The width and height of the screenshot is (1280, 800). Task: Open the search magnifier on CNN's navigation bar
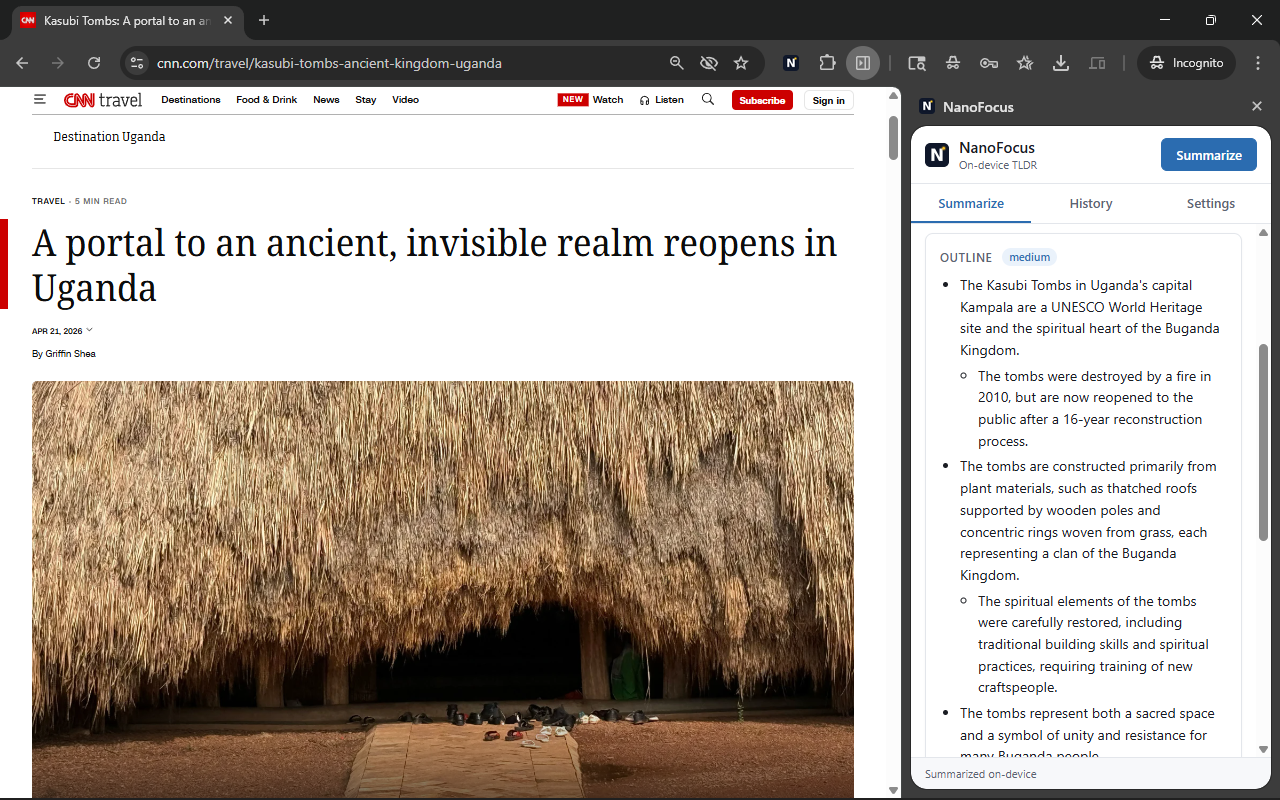pyautogui.click(x=708, y=99)
